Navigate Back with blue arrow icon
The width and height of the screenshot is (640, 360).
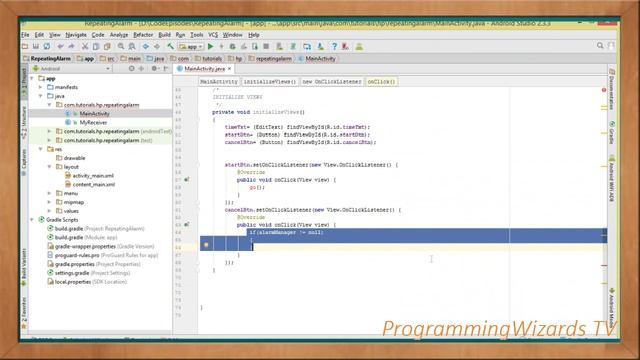[x=146, y=47]
